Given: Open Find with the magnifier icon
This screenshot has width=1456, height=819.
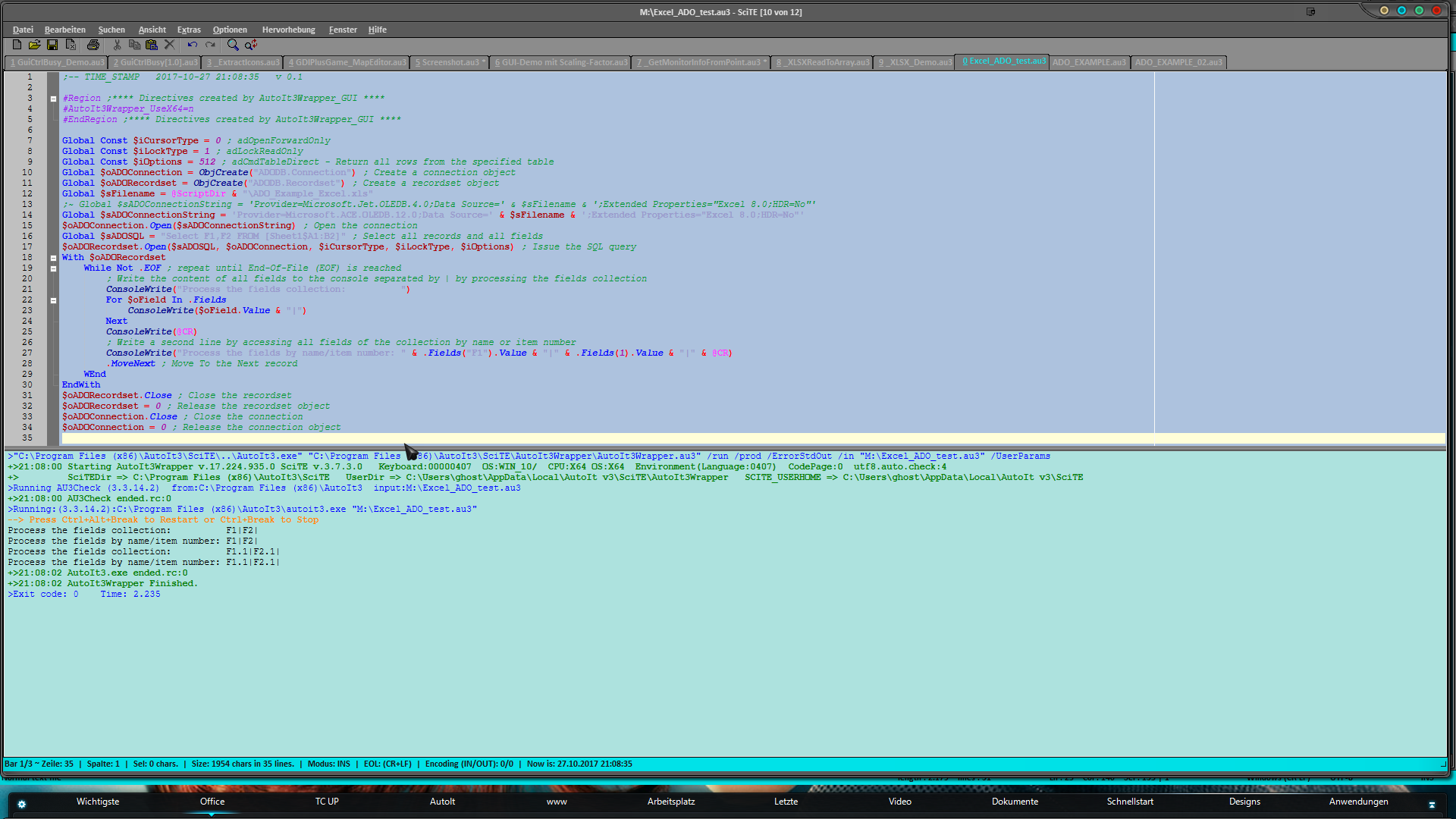Looking at the screenshot, I should (x=233, y=45).
